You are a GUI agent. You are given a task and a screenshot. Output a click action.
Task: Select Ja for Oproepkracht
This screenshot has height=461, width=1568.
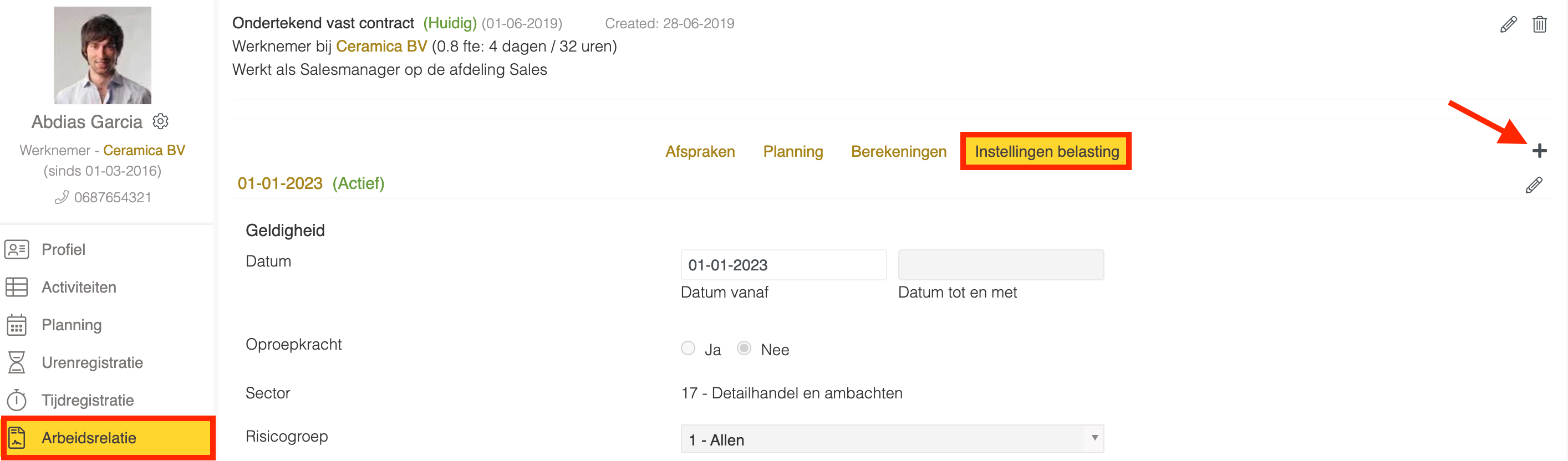[x=688, y=349]
